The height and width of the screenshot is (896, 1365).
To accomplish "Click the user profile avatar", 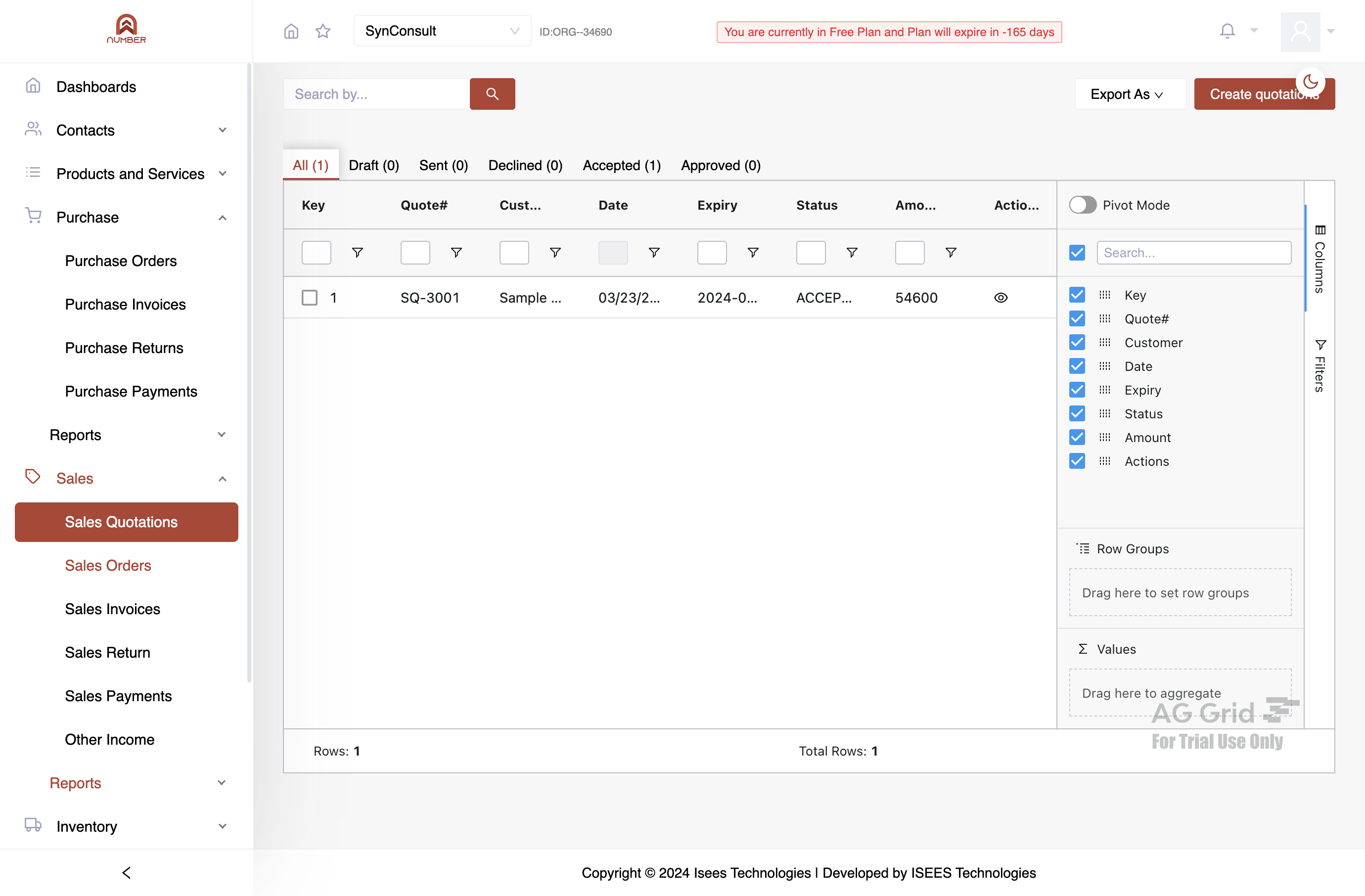I will [1300, 32].
